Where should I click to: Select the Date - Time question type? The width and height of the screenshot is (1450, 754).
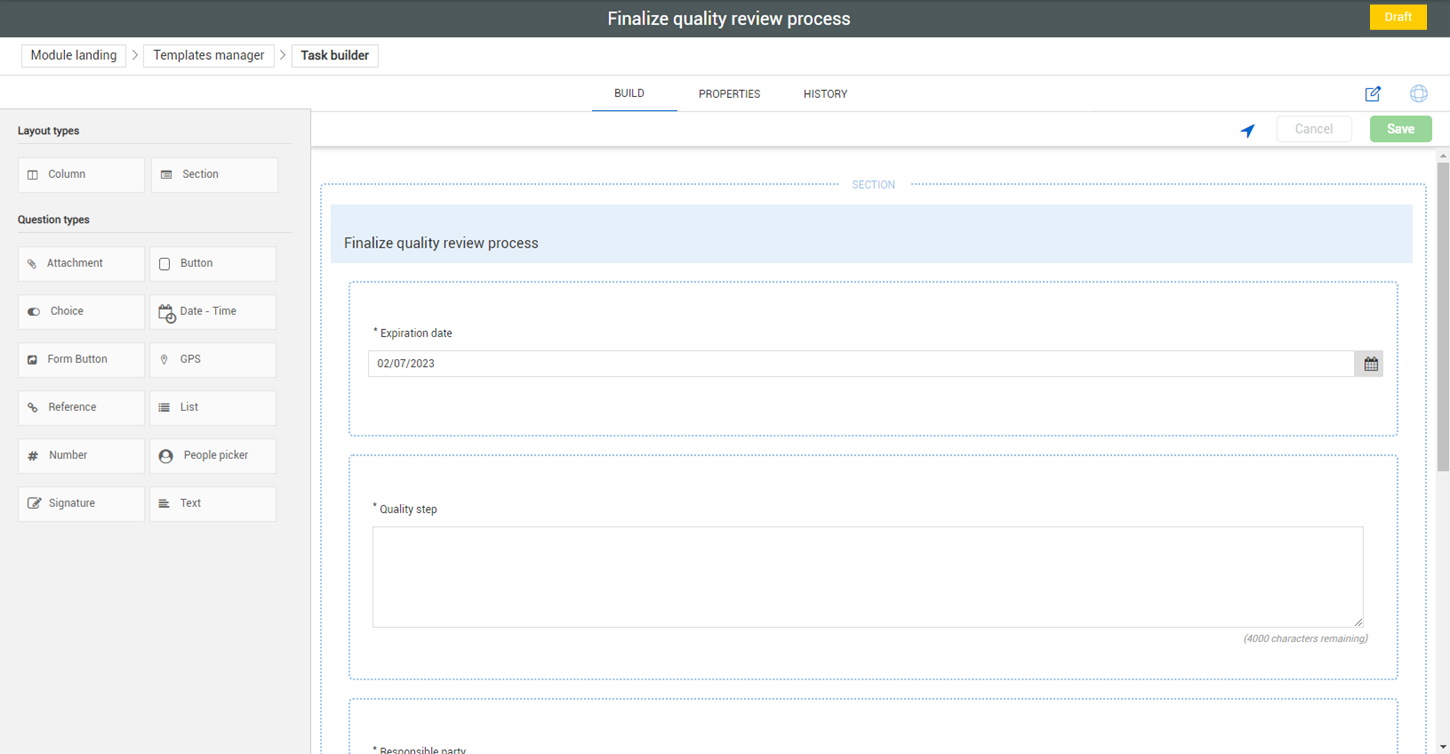click(213, 312)
